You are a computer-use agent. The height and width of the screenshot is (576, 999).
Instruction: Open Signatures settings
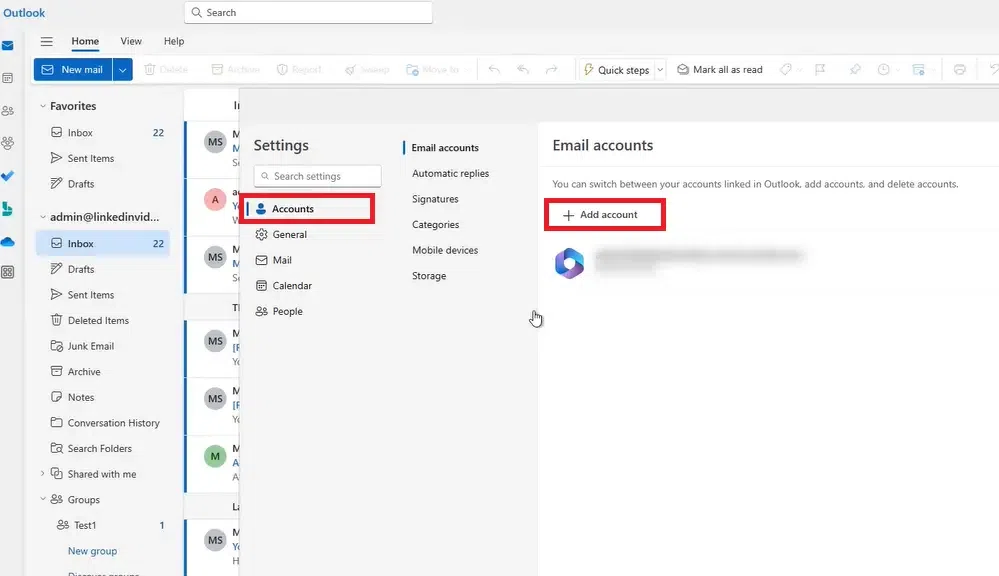(x=435, y=199)
